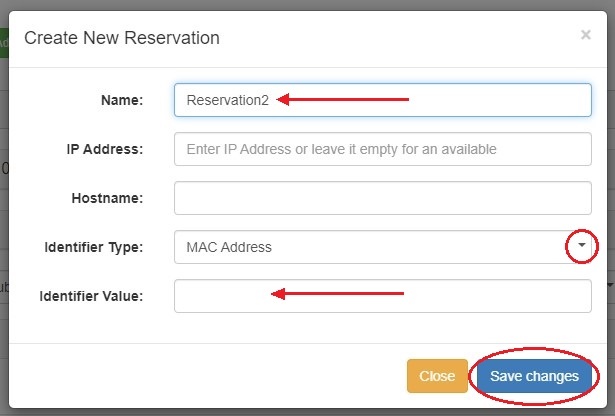The image size is (615, 416).
Task: Expand the Identifier Type dropdown arrow
Action: tap(582, 246)
